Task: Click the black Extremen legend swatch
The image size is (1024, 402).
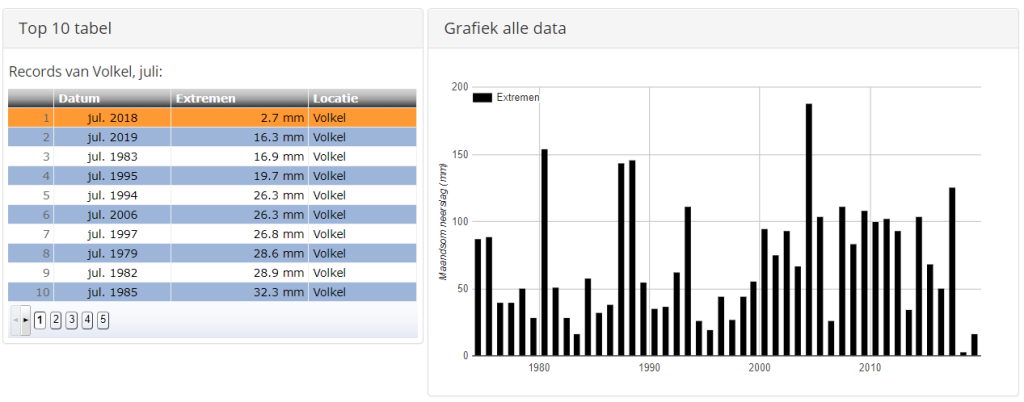Action: click(x=482, y=98)
